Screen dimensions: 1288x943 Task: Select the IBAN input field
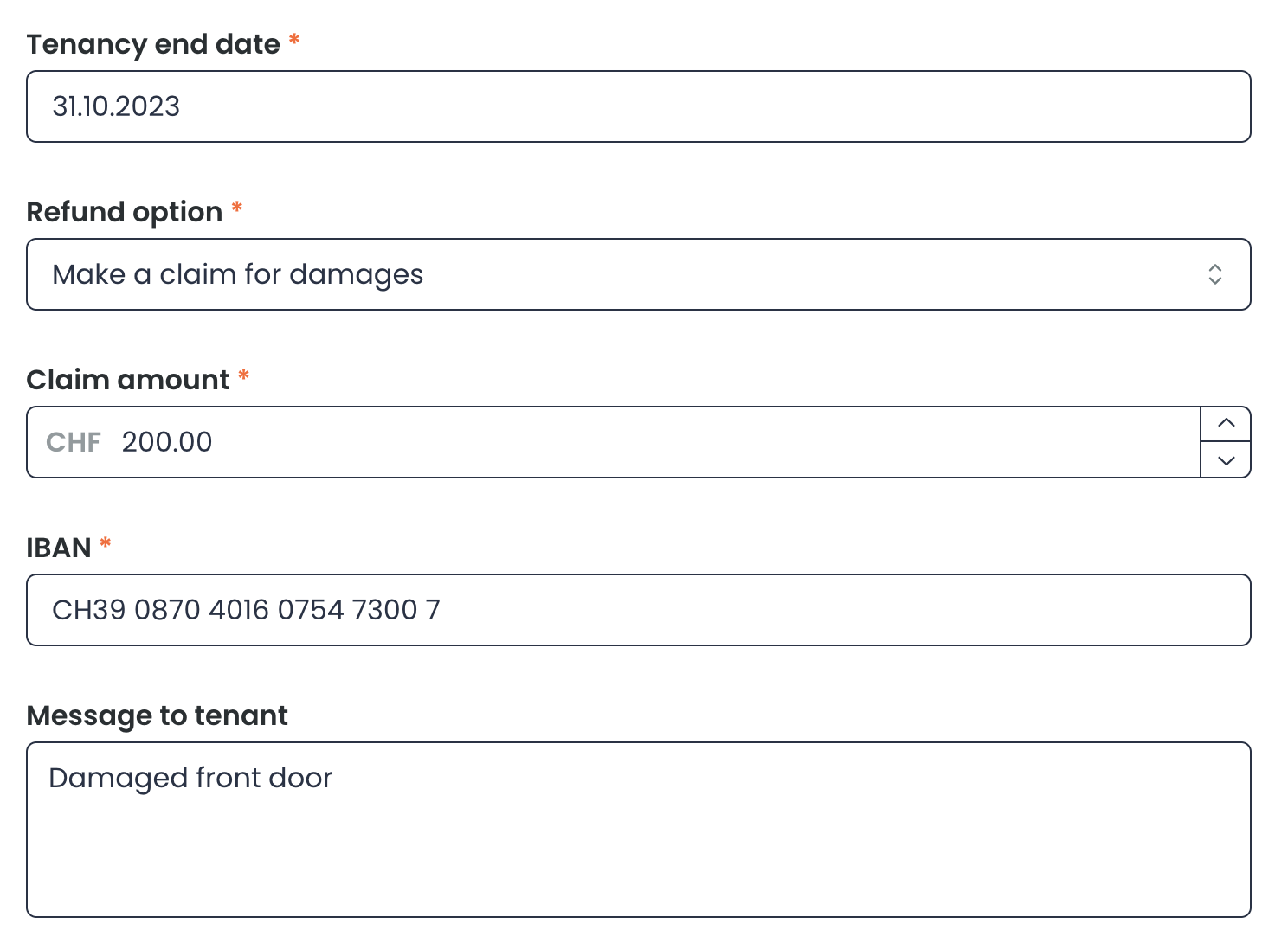click(606, 609)
